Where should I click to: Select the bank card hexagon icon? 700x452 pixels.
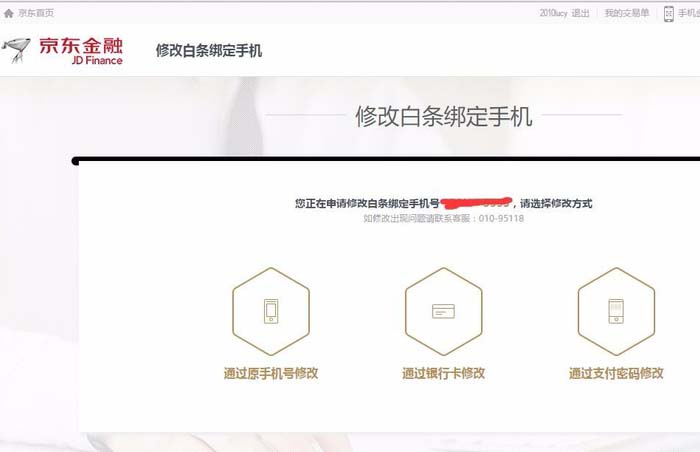443,311
